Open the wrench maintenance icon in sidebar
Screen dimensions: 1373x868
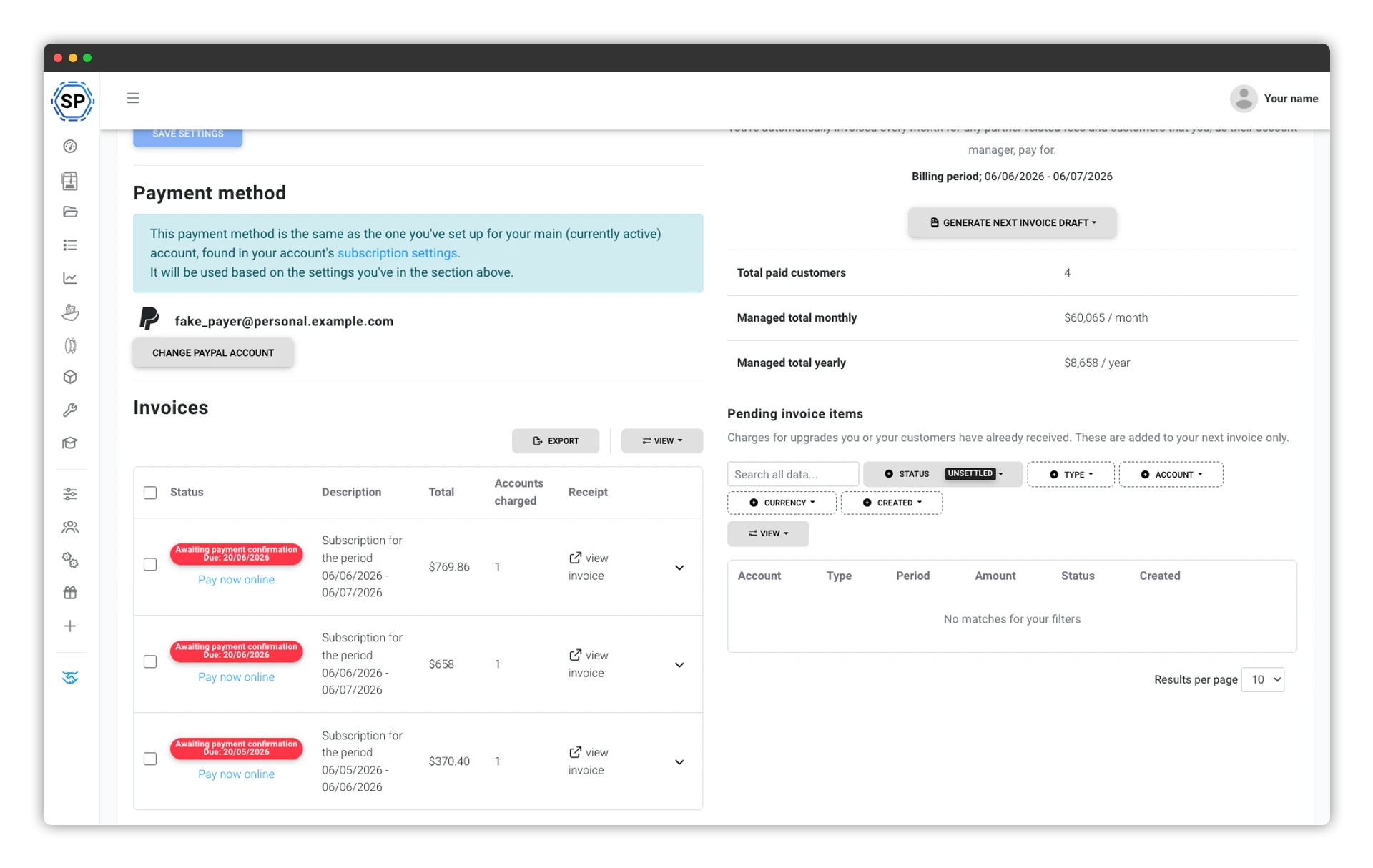point(70,410)
